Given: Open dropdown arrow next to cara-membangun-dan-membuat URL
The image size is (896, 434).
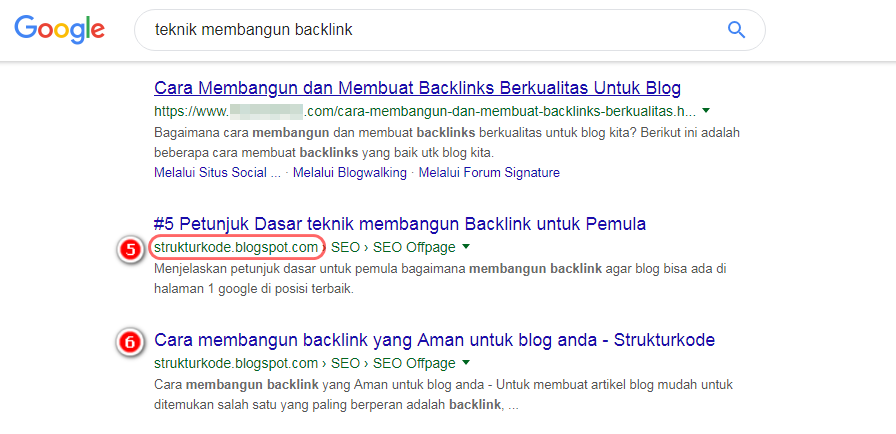Looking at the screenshot, I should [x=707, y=110].
